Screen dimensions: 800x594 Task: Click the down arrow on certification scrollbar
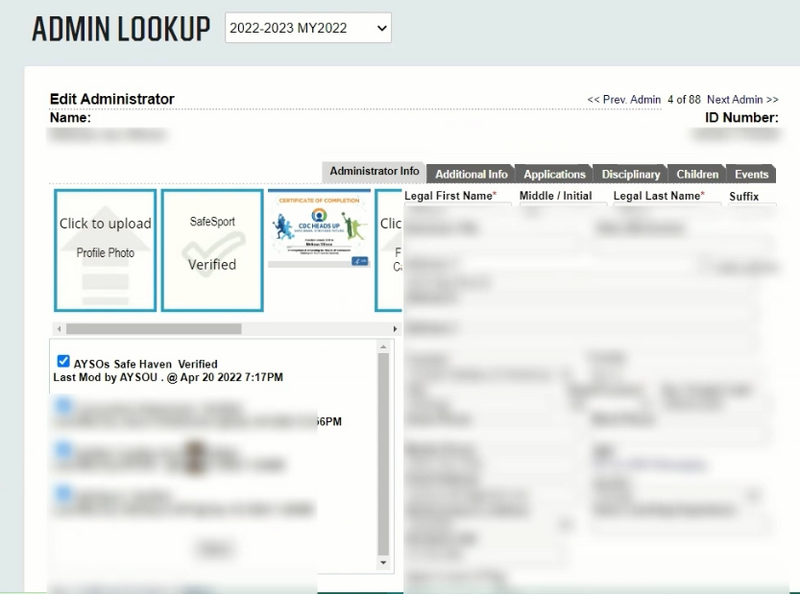pyautogui.click(x=382, y=562)
